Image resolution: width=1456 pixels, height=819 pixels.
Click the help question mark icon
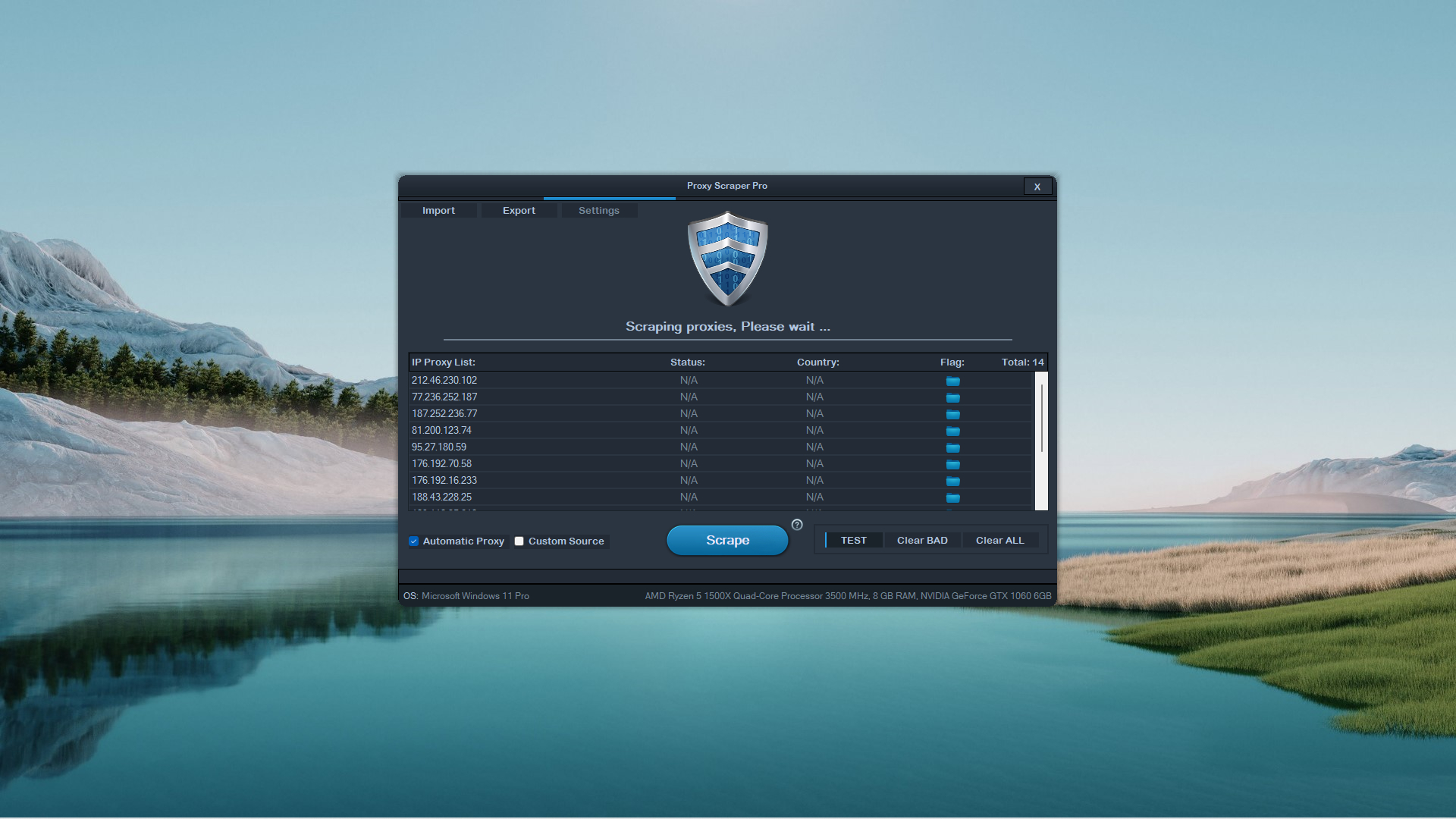click(797, 525)
